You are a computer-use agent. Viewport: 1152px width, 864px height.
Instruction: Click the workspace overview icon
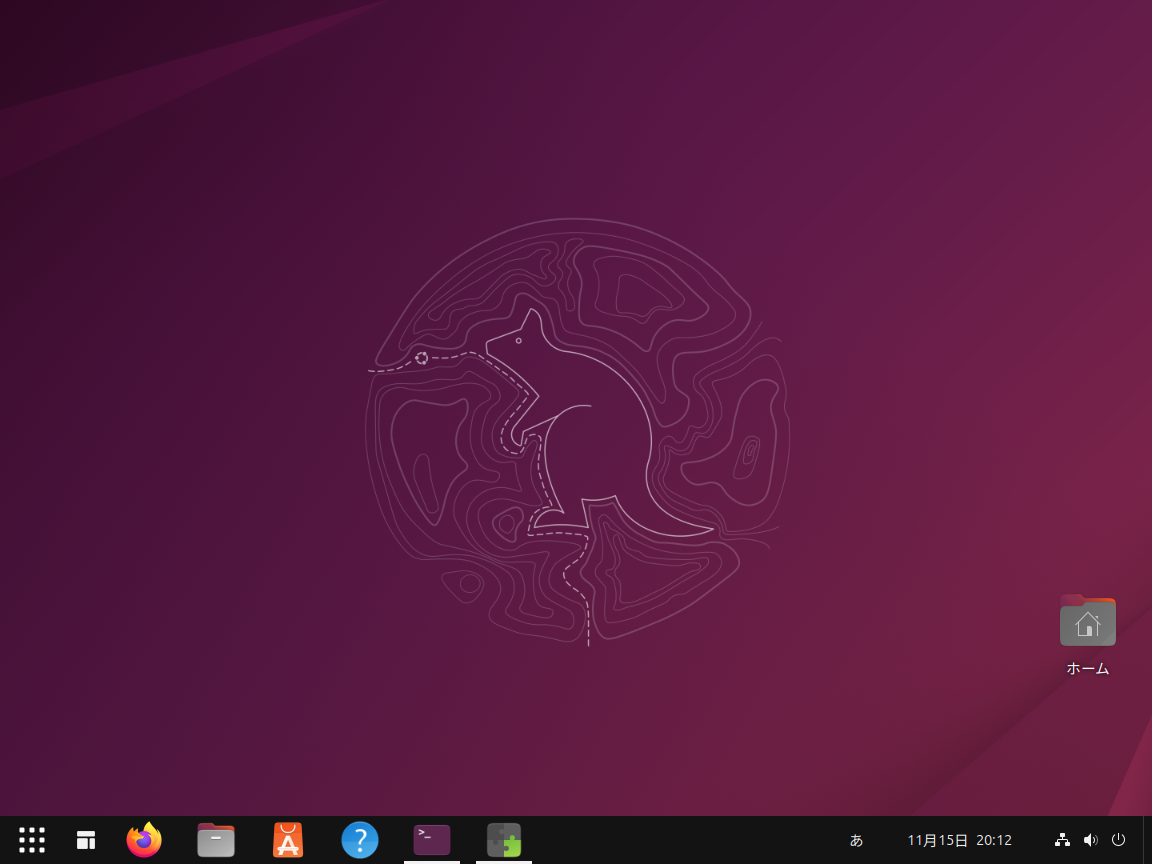tap(86, 840)
